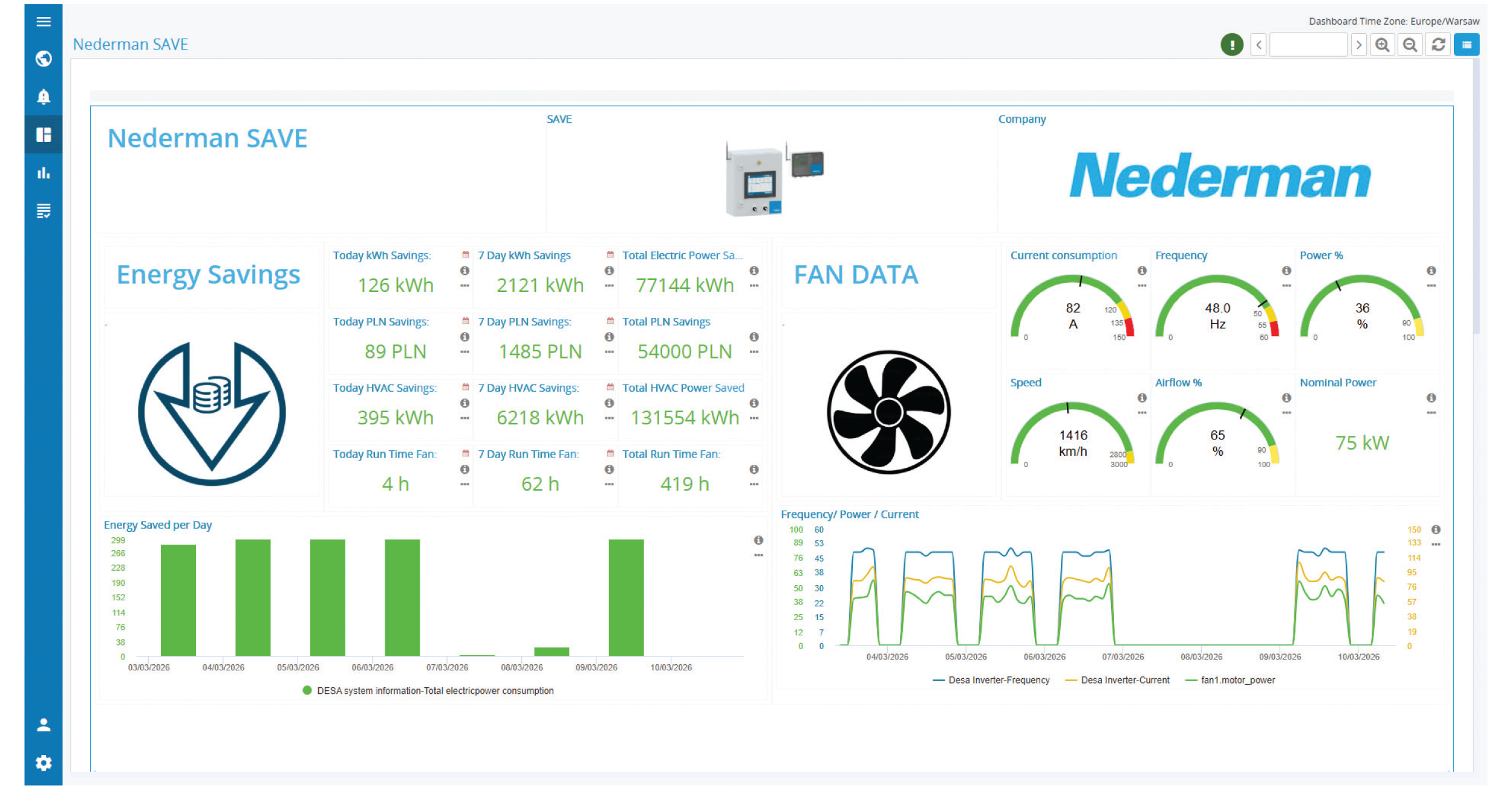Click the Nederman SAVE page title link

point(131,45)
